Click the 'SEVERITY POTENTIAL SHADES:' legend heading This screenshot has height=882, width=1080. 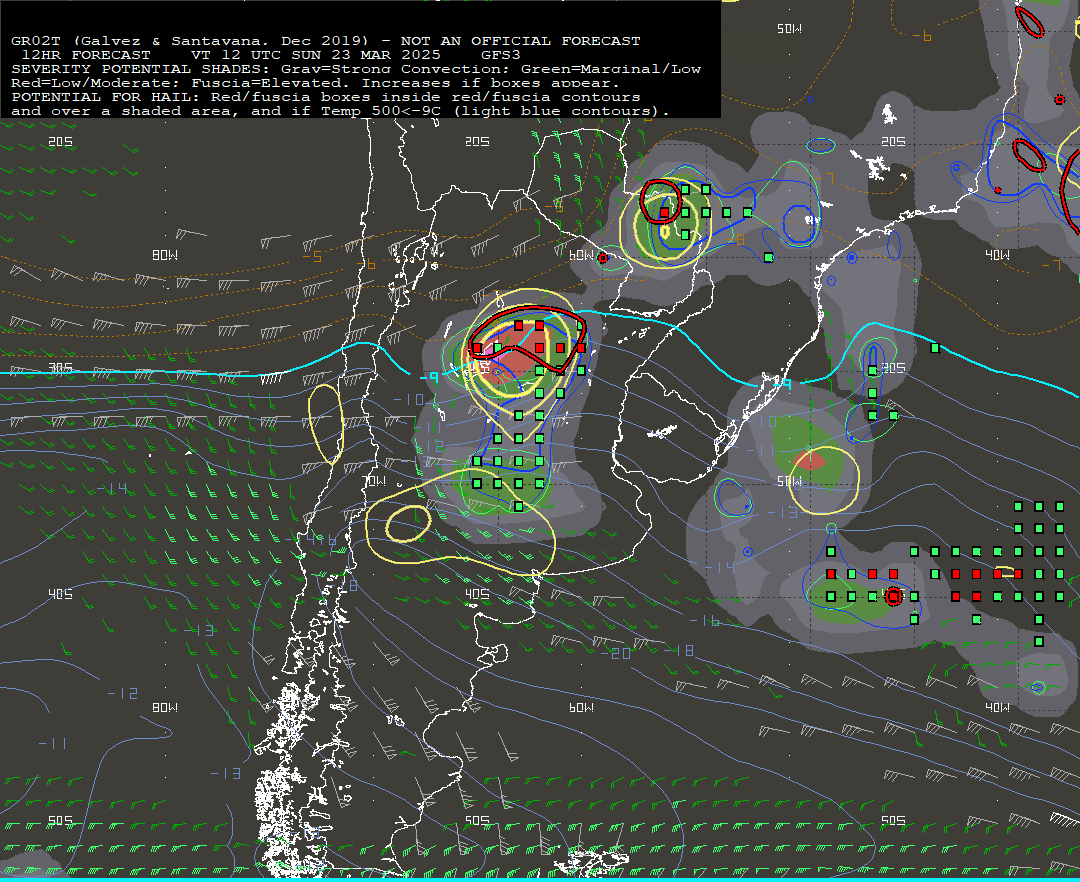tap(141, 69)
